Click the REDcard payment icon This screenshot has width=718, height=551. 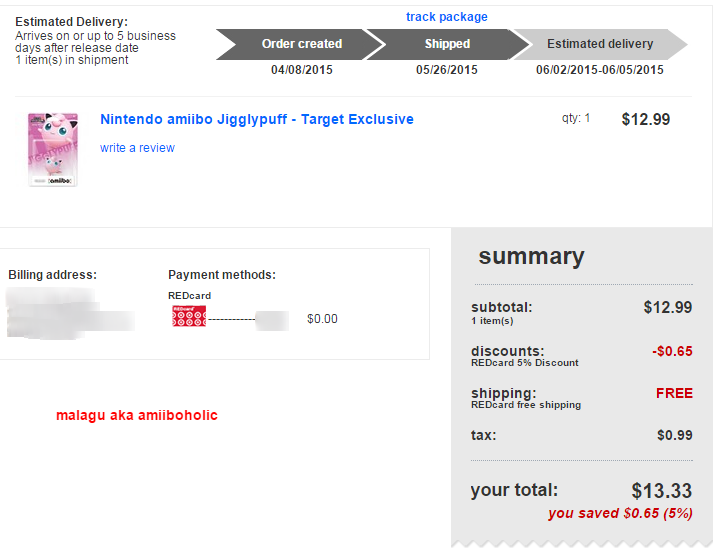tap(189, 319)
